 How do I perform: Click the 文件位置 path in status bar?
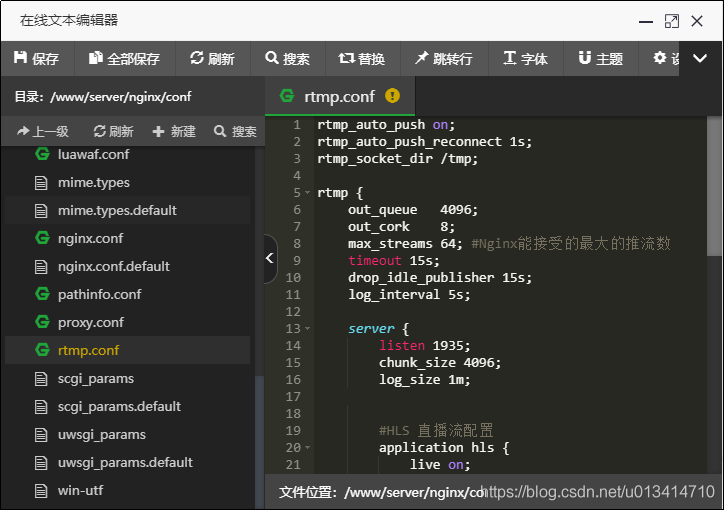[414, 493]
